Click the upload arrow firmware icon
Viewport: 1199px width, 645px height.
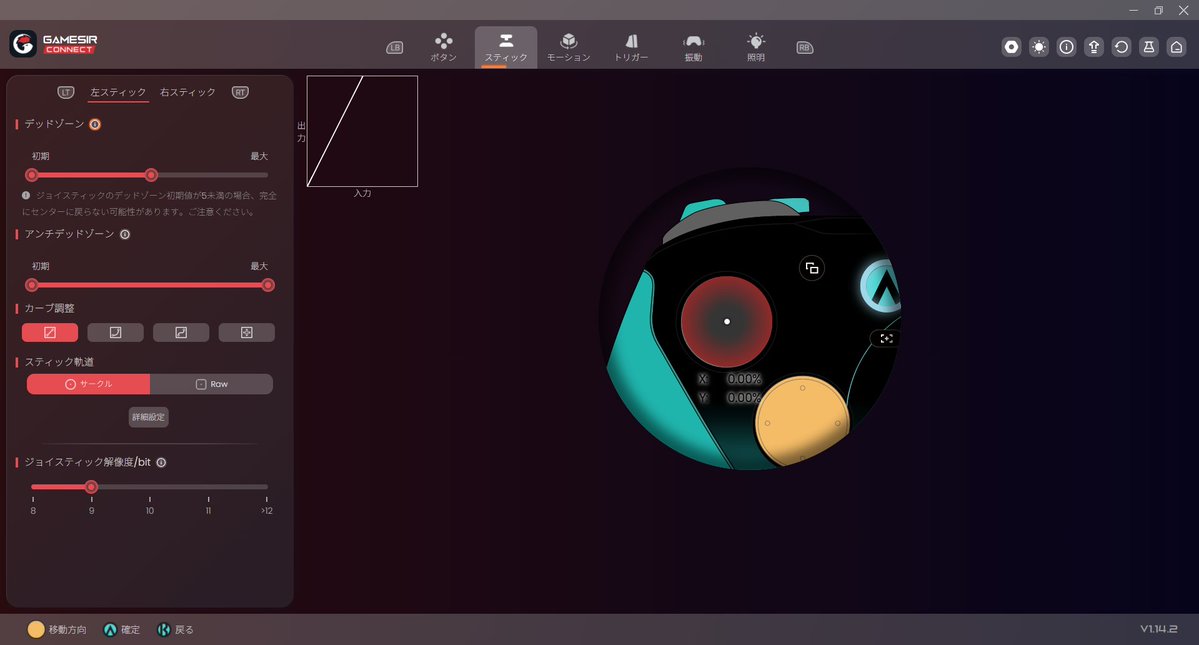point(1093,47)
